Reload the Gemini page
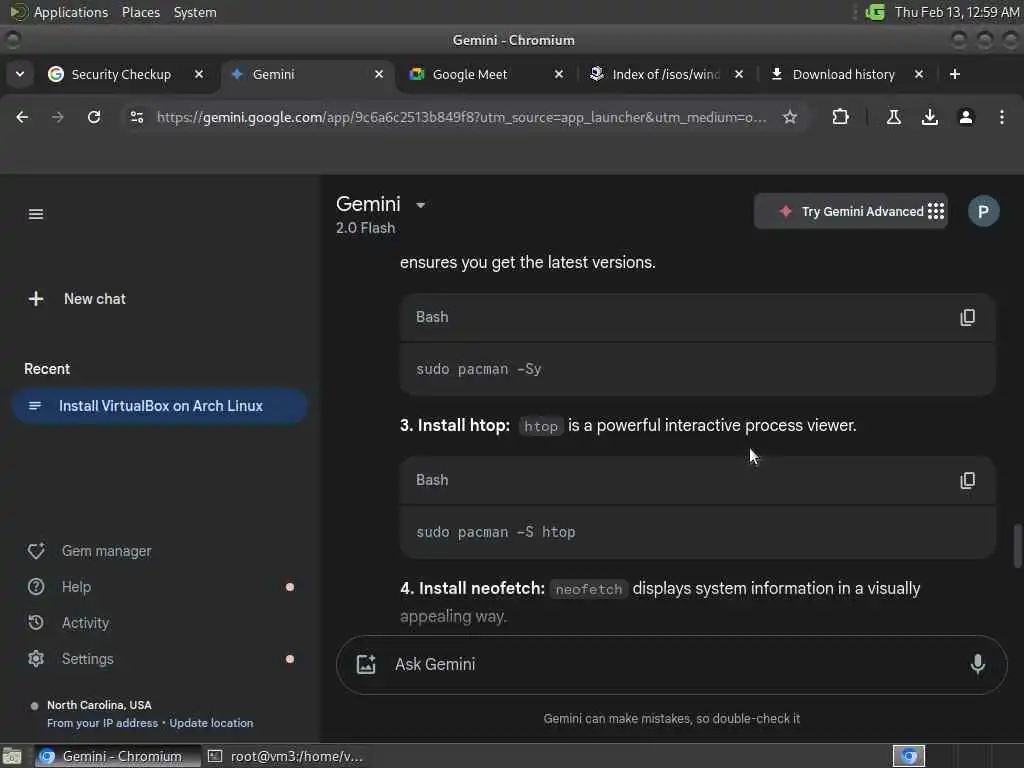 (x=94, y=117)
